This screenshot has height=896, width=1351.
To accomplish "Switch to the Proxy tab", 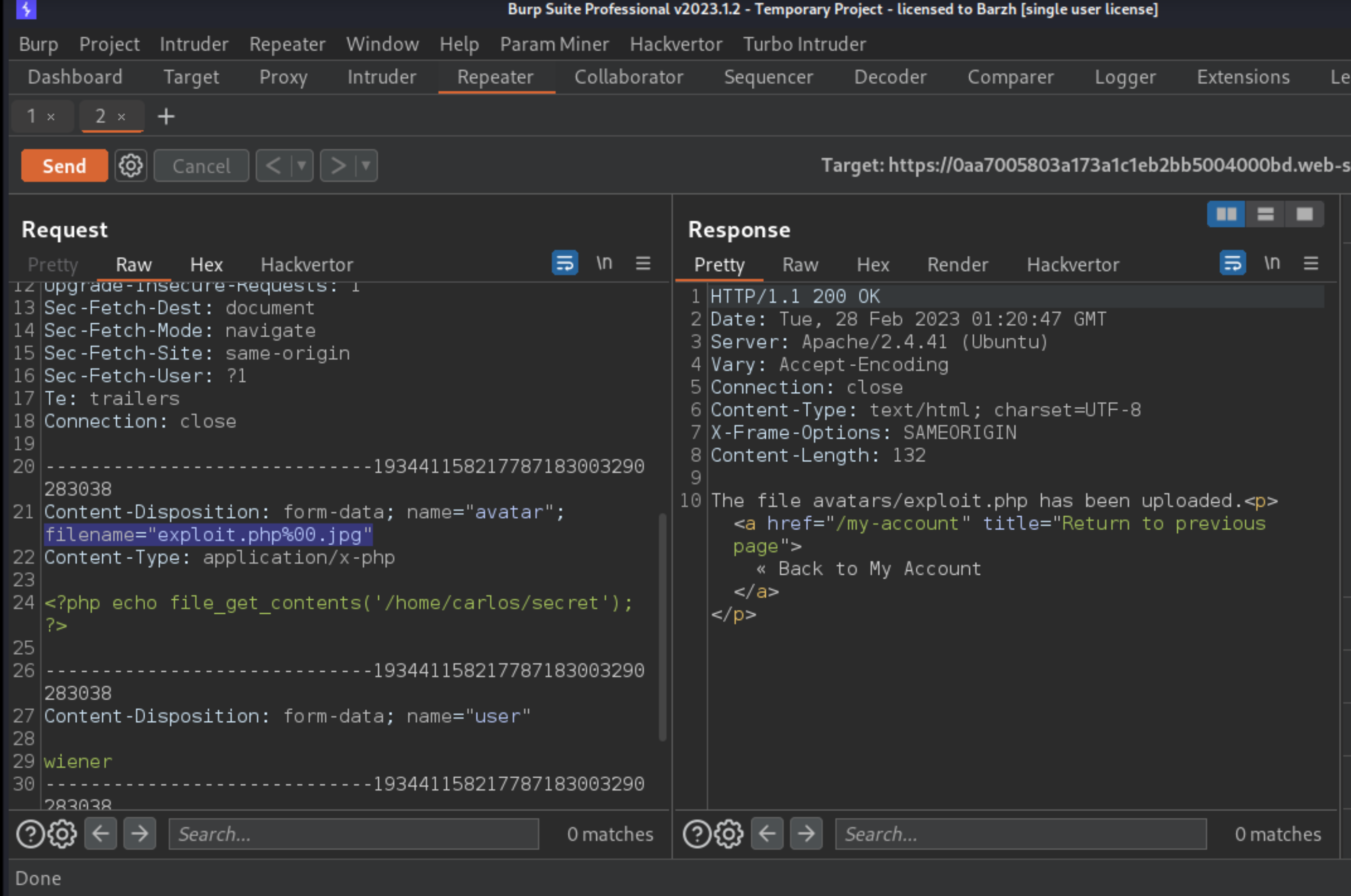I will (x=283, y=77).
